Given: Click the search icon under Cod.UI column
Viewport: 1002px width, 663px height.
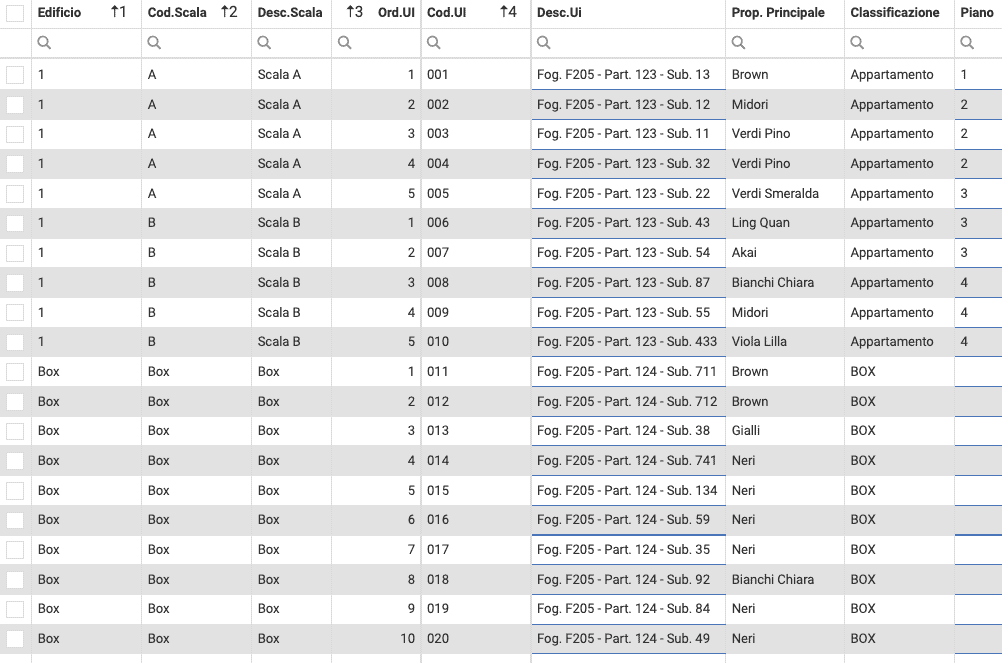Looking at the screenshot, I should click(433, 43).
